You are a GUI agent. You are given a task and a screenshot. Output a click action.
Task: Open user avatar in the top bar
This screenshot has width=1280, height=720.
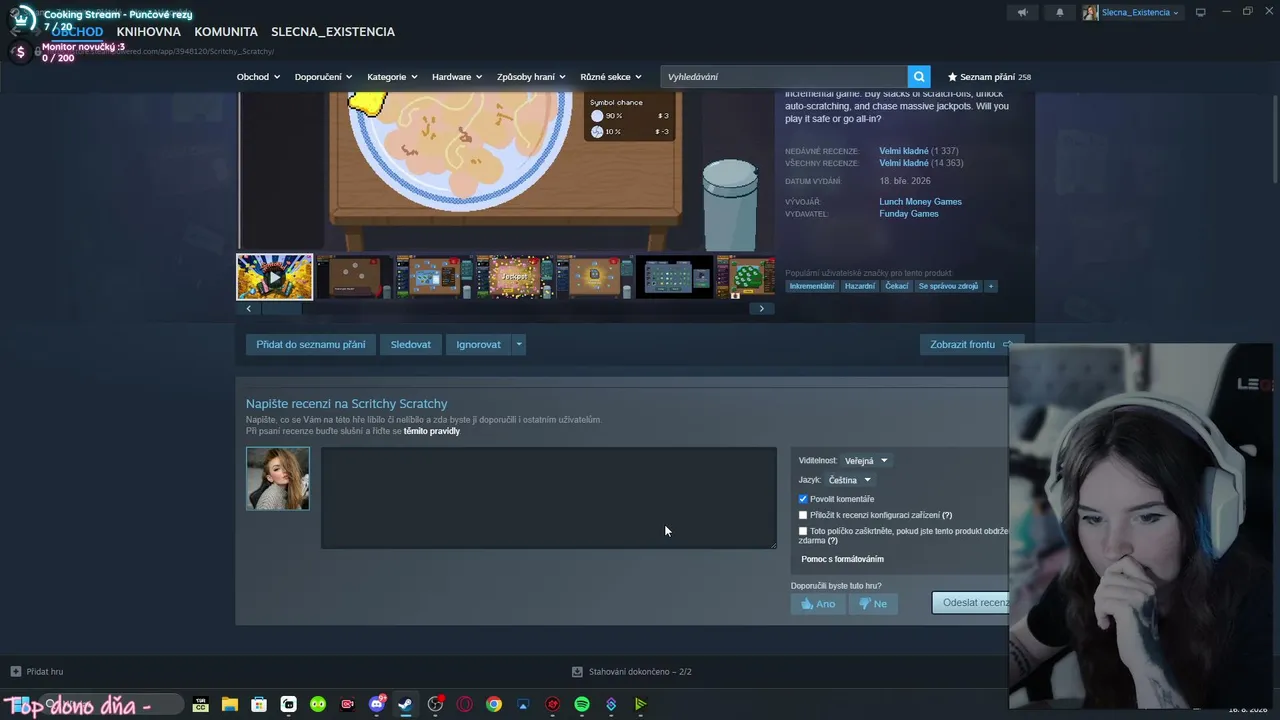point(1090,13)
